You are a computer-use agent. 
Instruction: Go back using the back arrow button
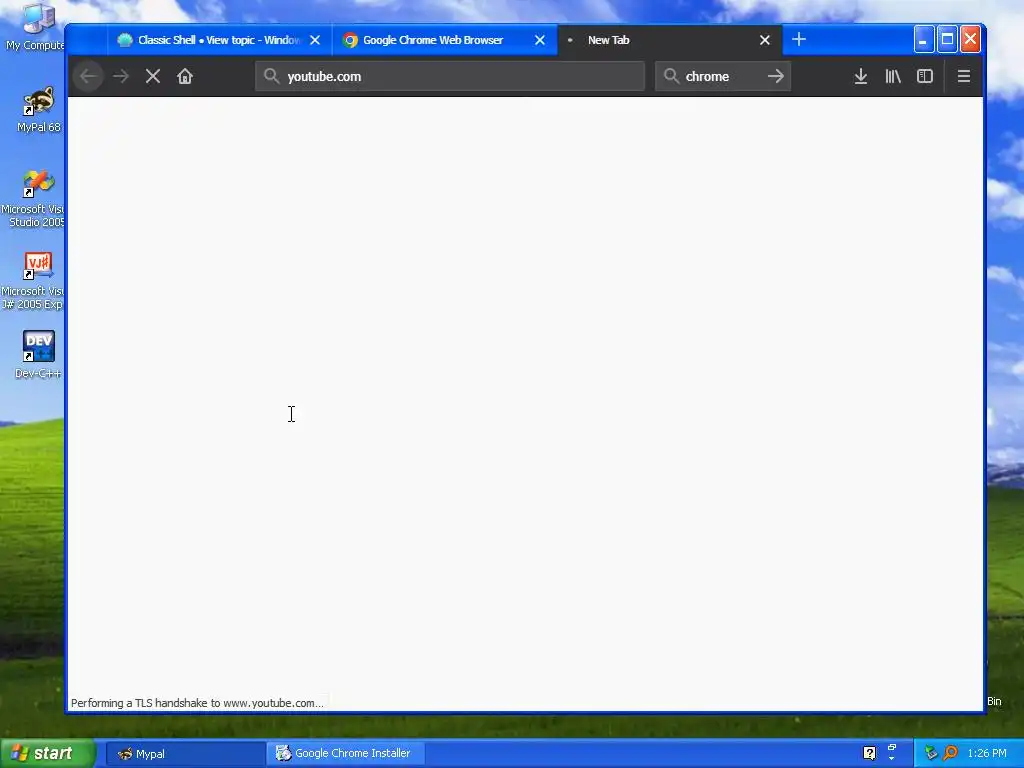[x=88, y=76]
